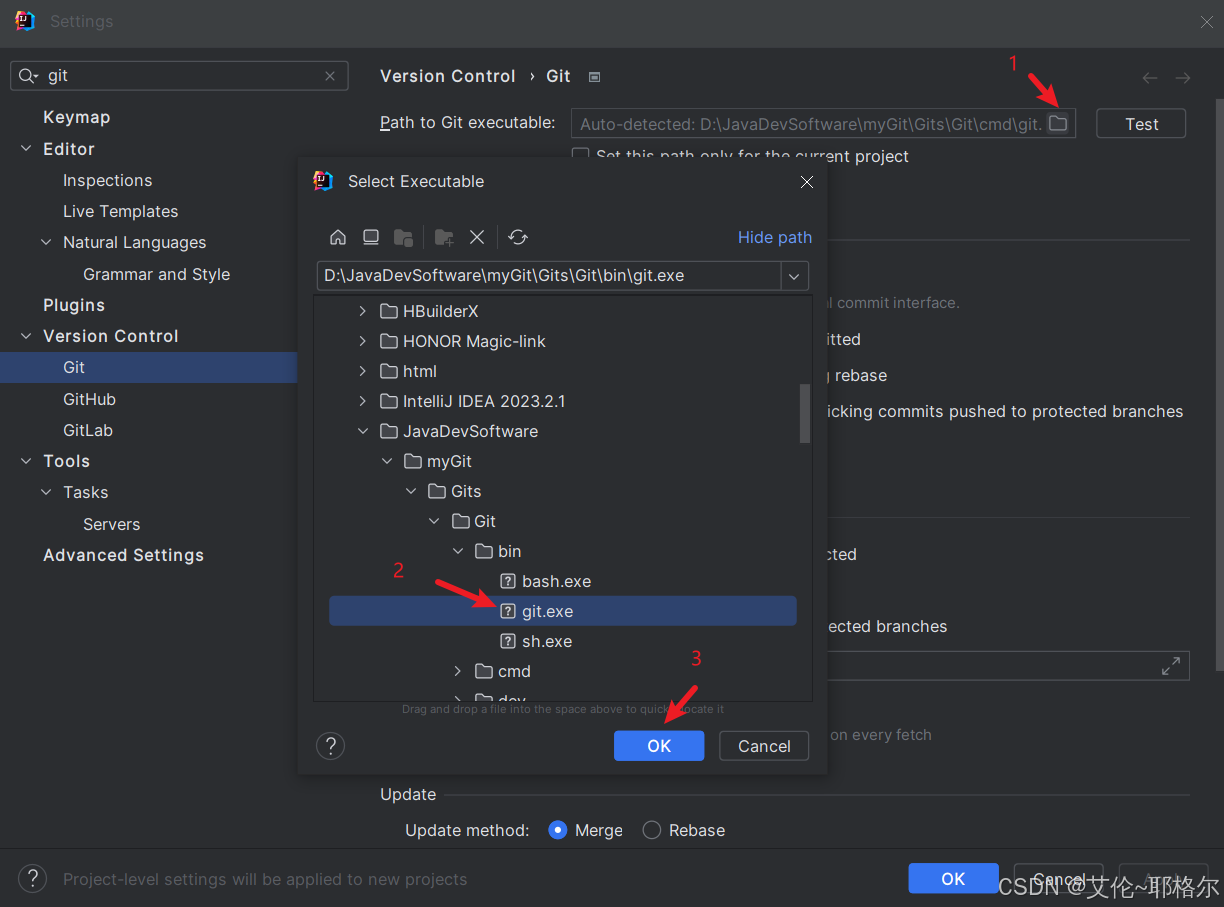The image size is (1224, 907).
Task: Open Grammar and Style settings
Action: click(157, 274)
